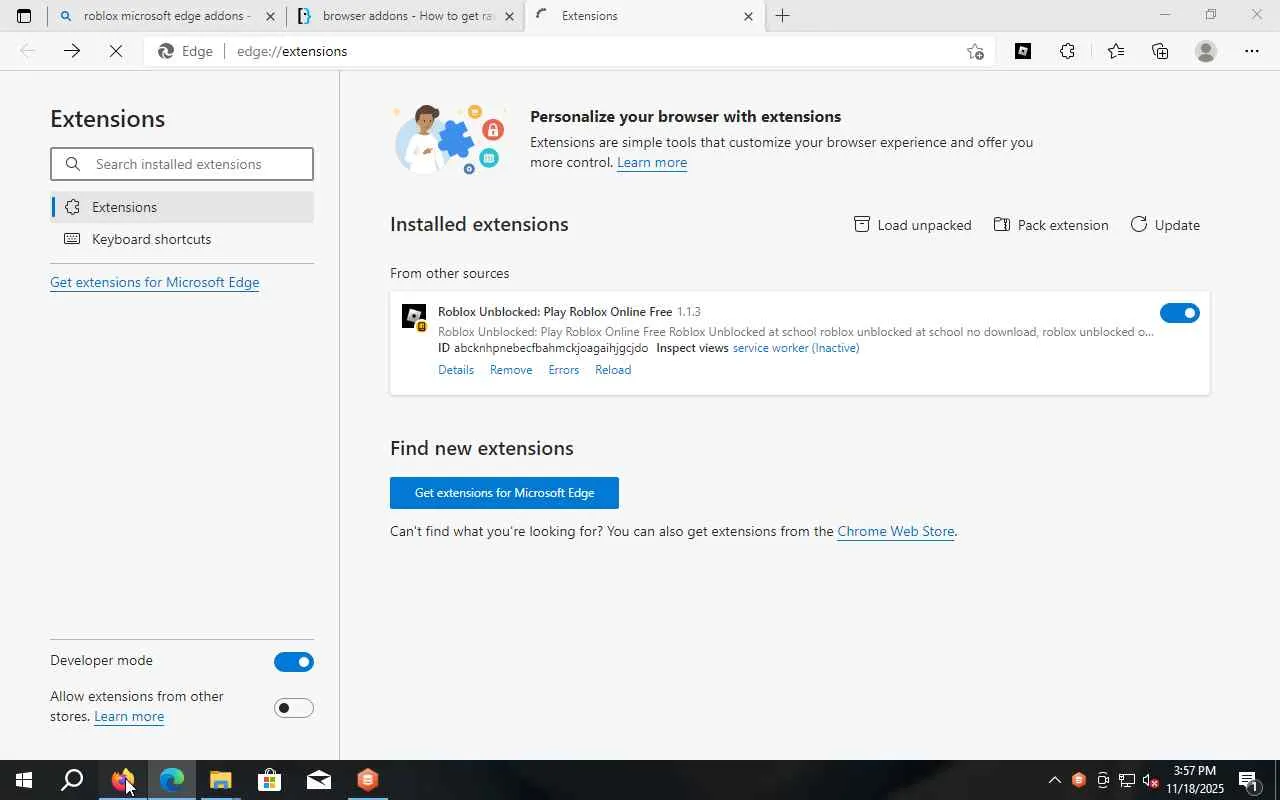Open the tab actions menu icon
Image resolution: width=1280 pixels, height=800 pixels.
(24, 16)
